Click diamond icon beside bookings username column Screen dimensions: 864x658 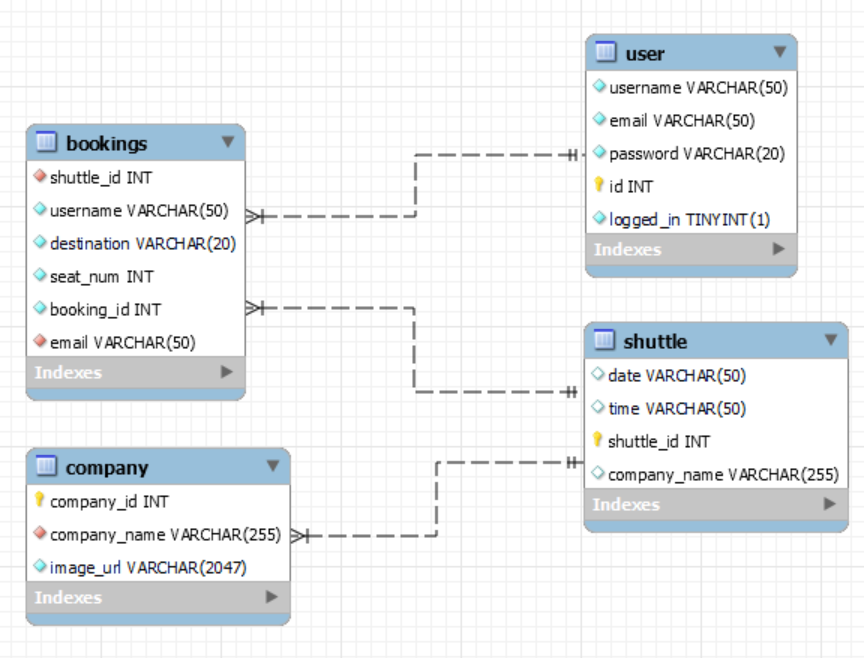[40, 209]
